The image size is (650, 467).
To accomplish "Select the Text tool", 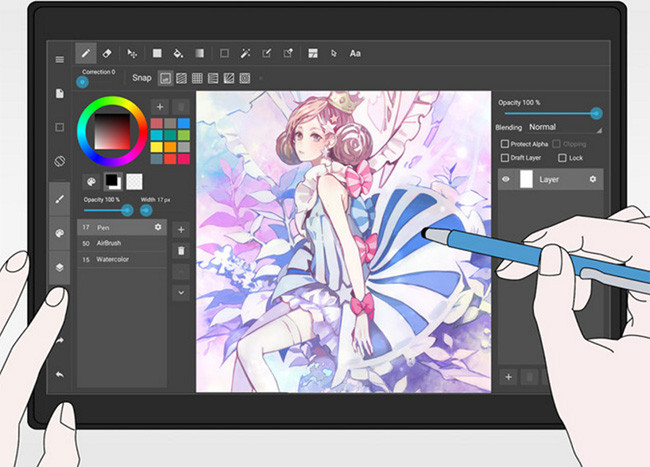I will [355, 53].
